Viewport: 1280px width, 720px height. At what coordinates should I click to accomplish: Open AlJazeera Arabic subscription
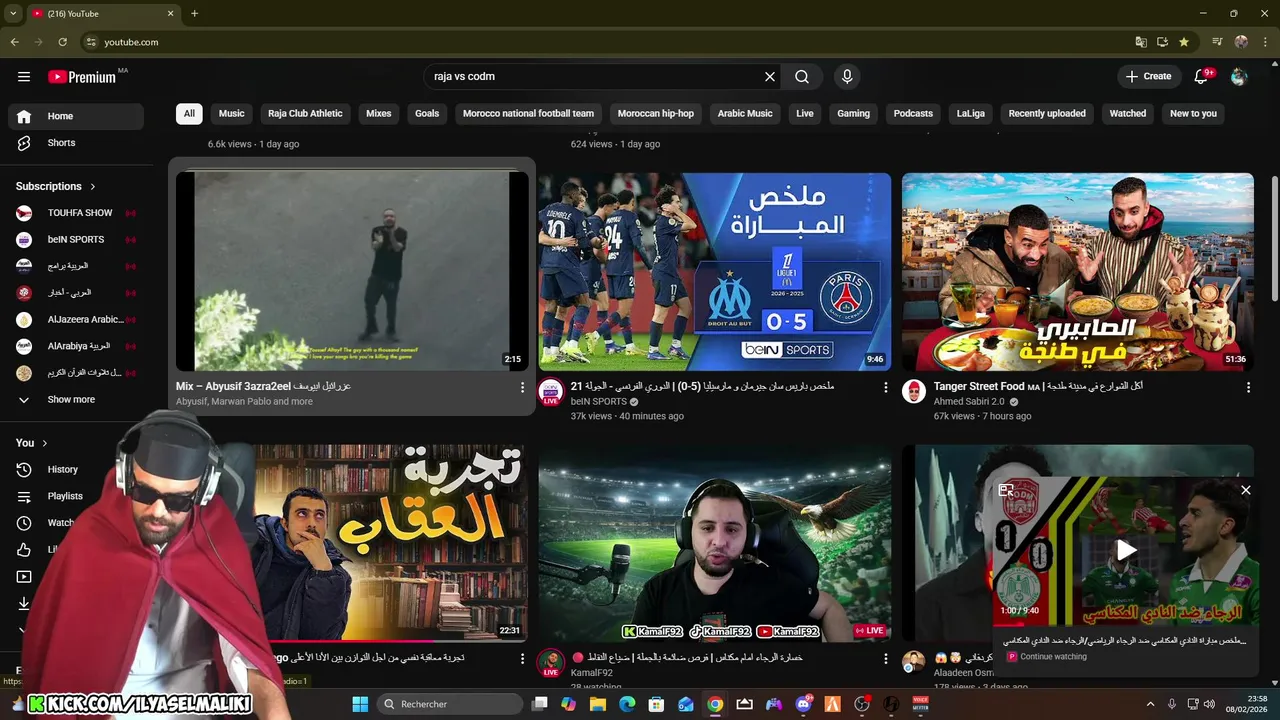pyautogui.click(x=76, y=319)
